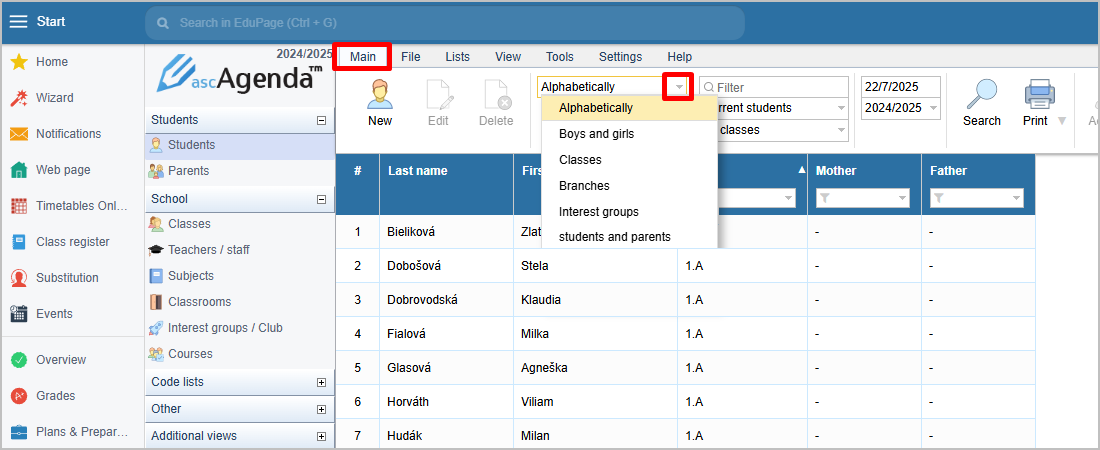Click the ascAgenda logo
1100x450 pixels.
[239, 76]
